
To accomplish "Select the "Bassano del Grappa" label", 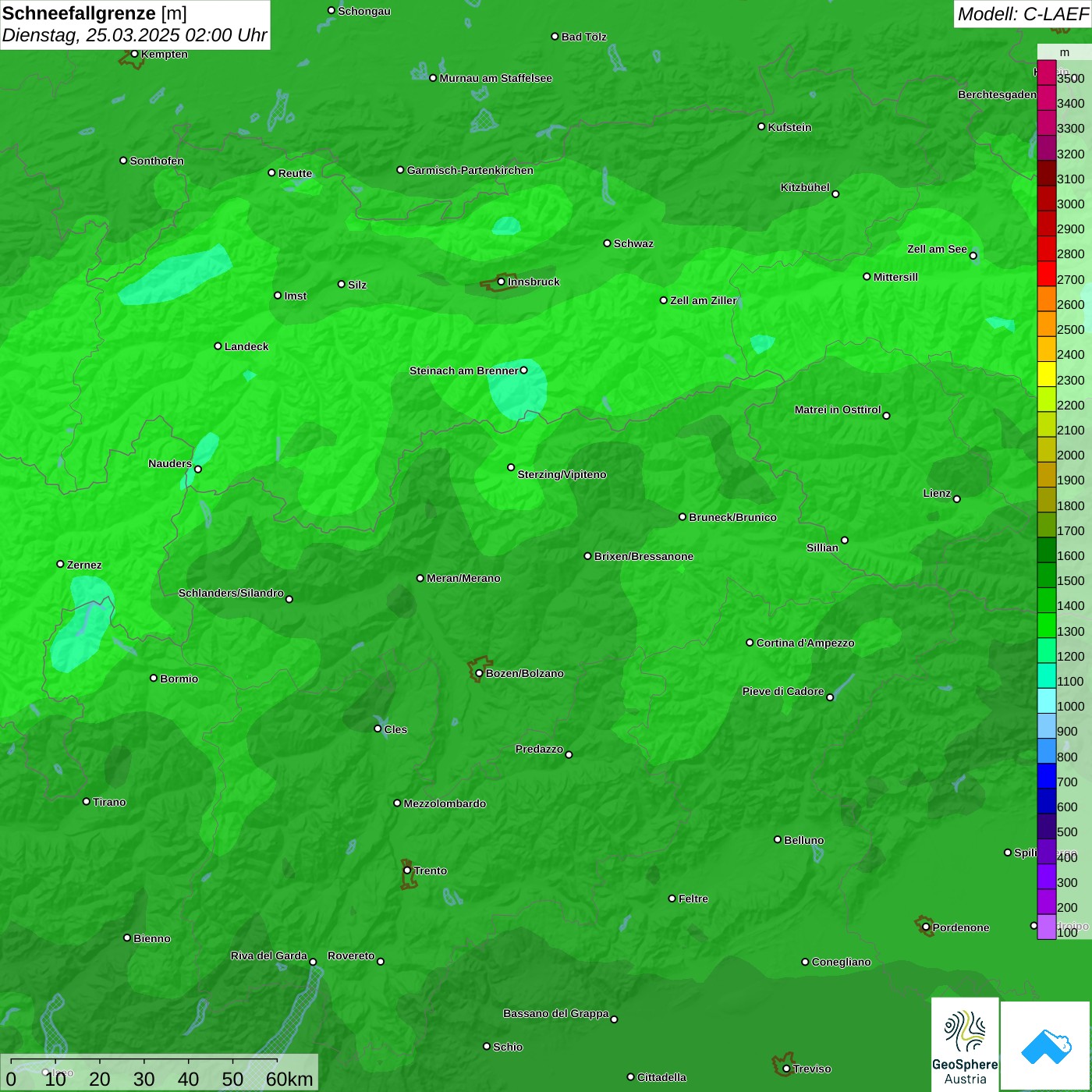I will 555,1013.
